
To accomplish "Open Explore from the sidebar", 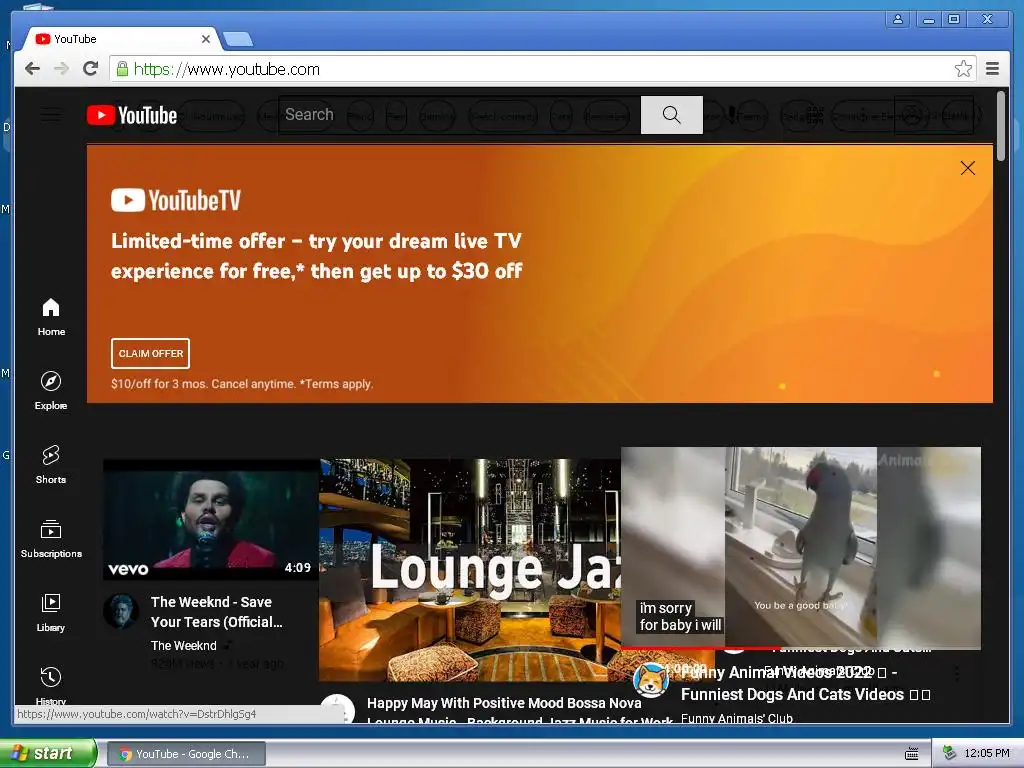I will pos(51,391).
